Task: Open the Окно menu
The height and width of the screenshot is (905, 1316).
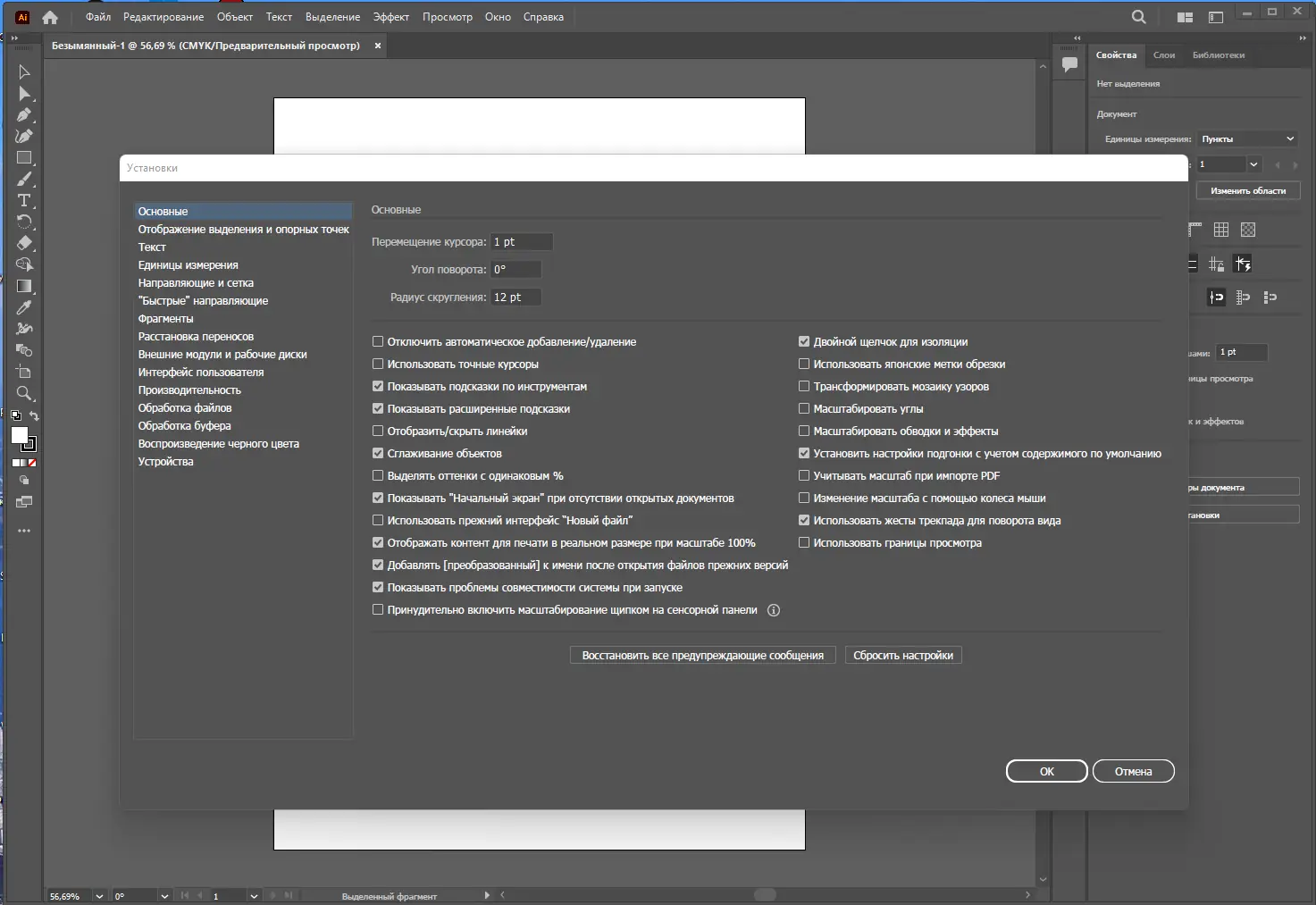Action: (x=499, y=17)
